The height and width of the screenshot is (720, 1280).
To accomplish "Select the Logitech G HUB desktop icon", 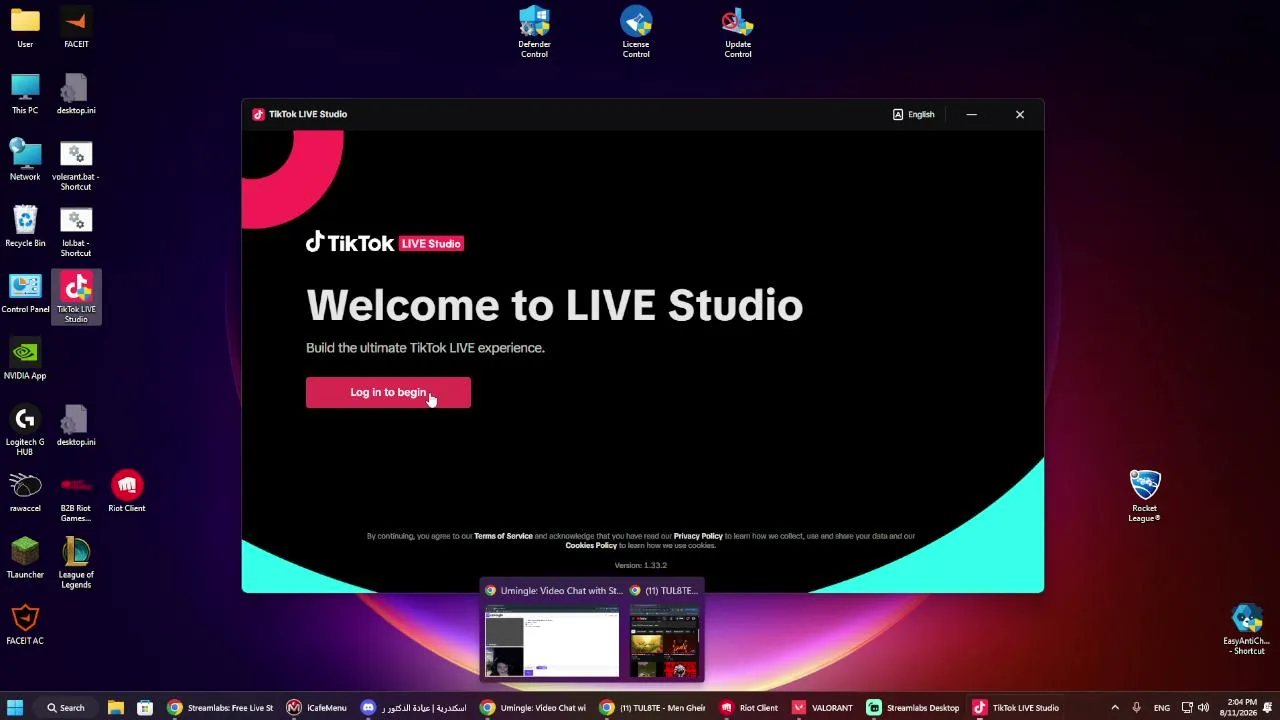I will coord(25,430).
